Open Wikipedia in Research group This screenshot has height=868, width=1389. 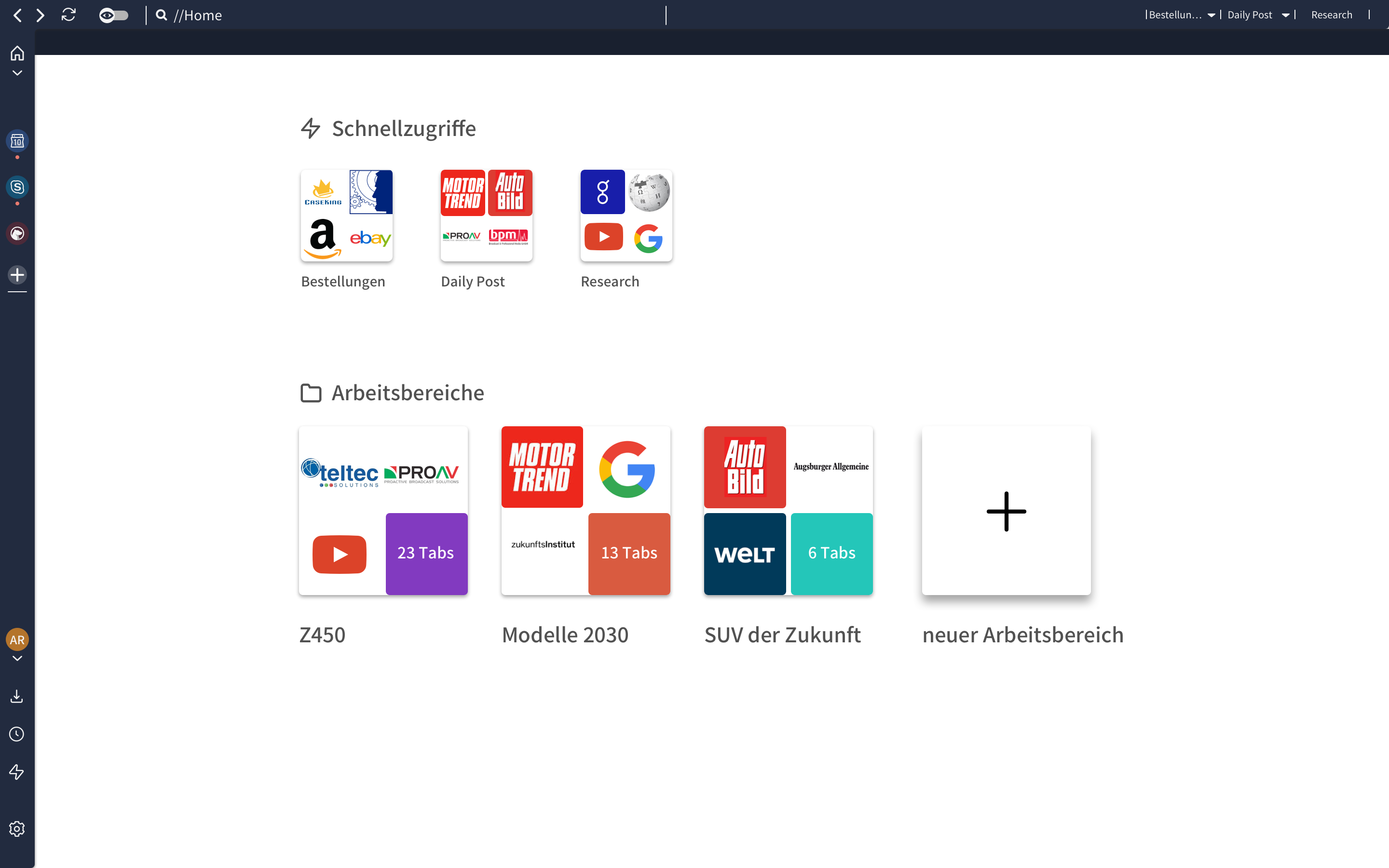(x=649, y=192)
